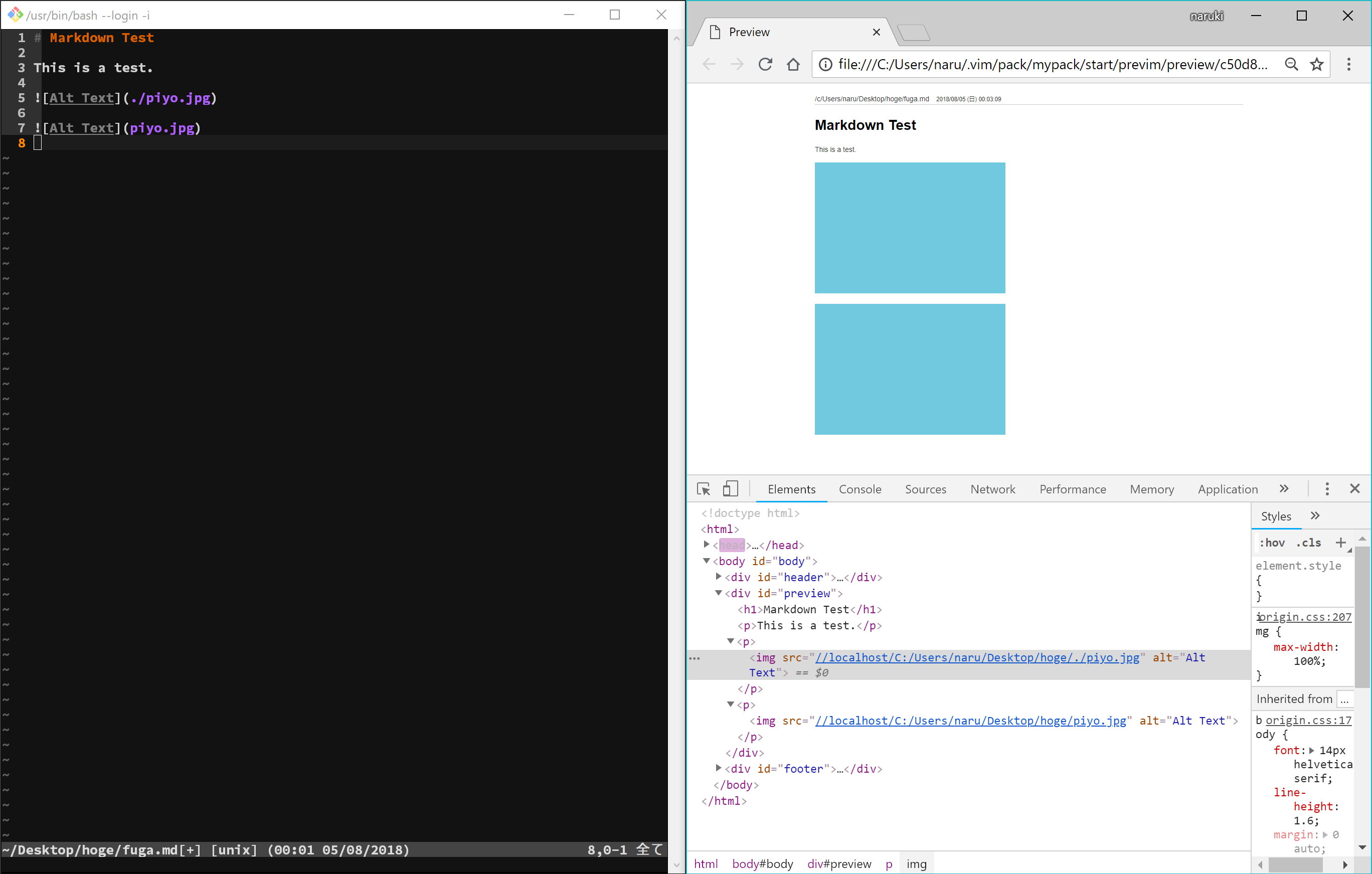Toggle element state with :hov button
Viewport: 1372px width, 874px height.
(1273, 542)
